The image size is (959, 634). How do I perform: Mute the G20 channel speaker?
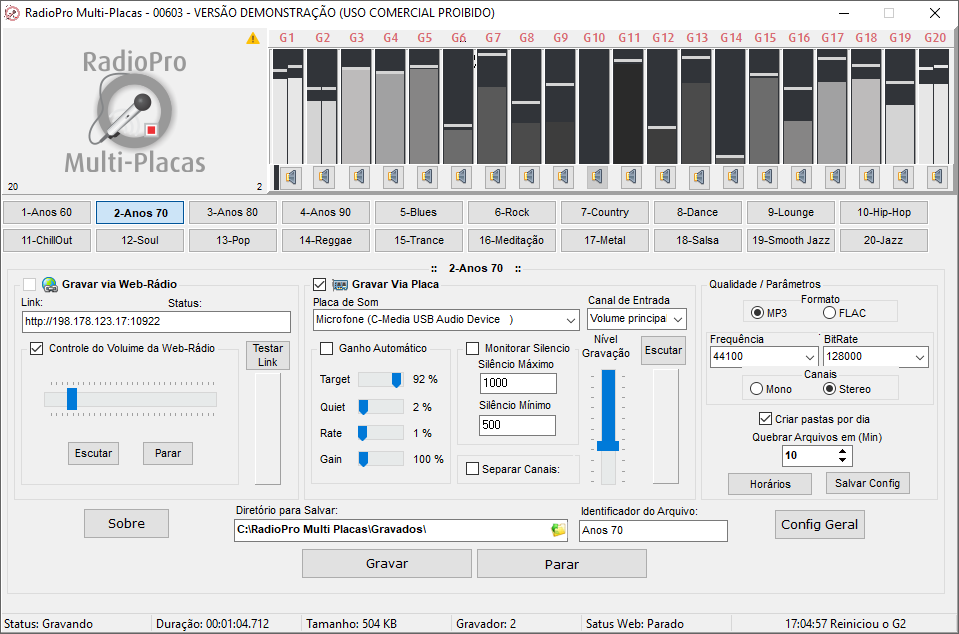(937, 177)
